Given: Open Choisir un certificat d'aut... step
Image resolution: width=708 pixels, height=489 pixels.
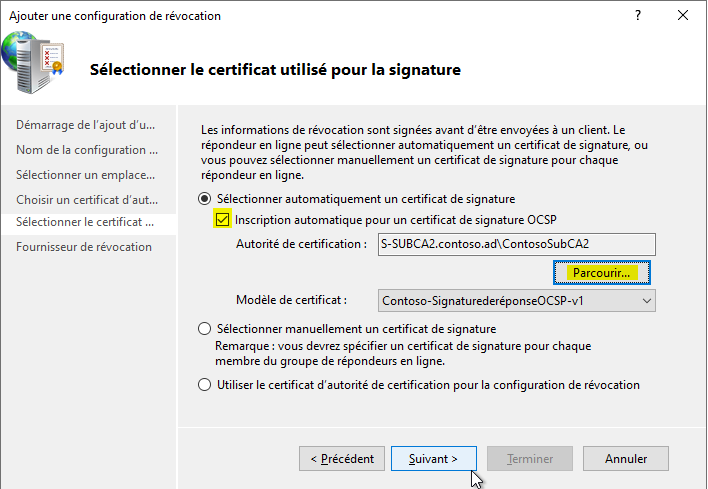Looking at the screenshot, I should pyautogui.click(x=87, y=200).
